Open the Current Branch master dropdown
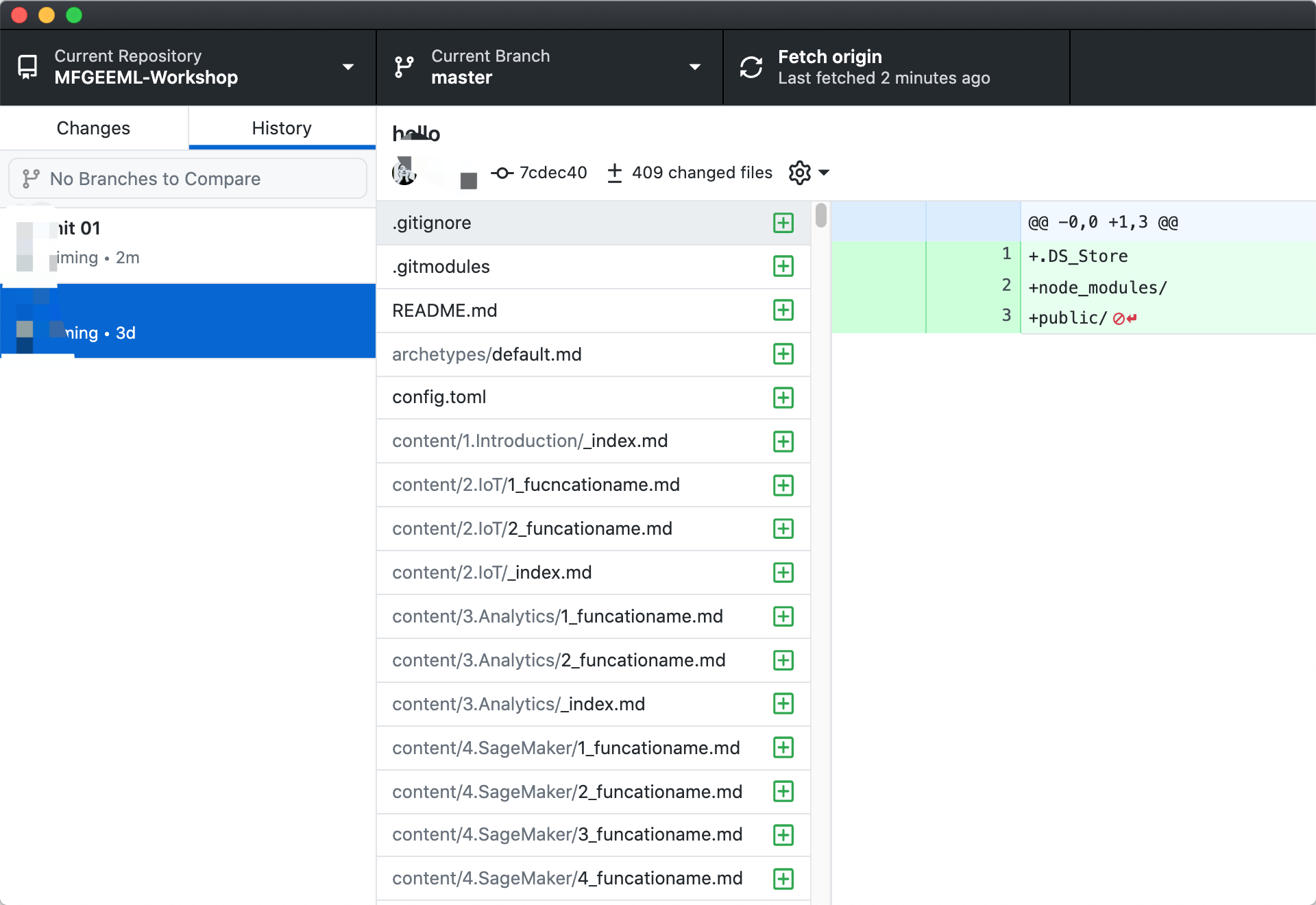The image size is (1316, 905). tap(550, 67)
